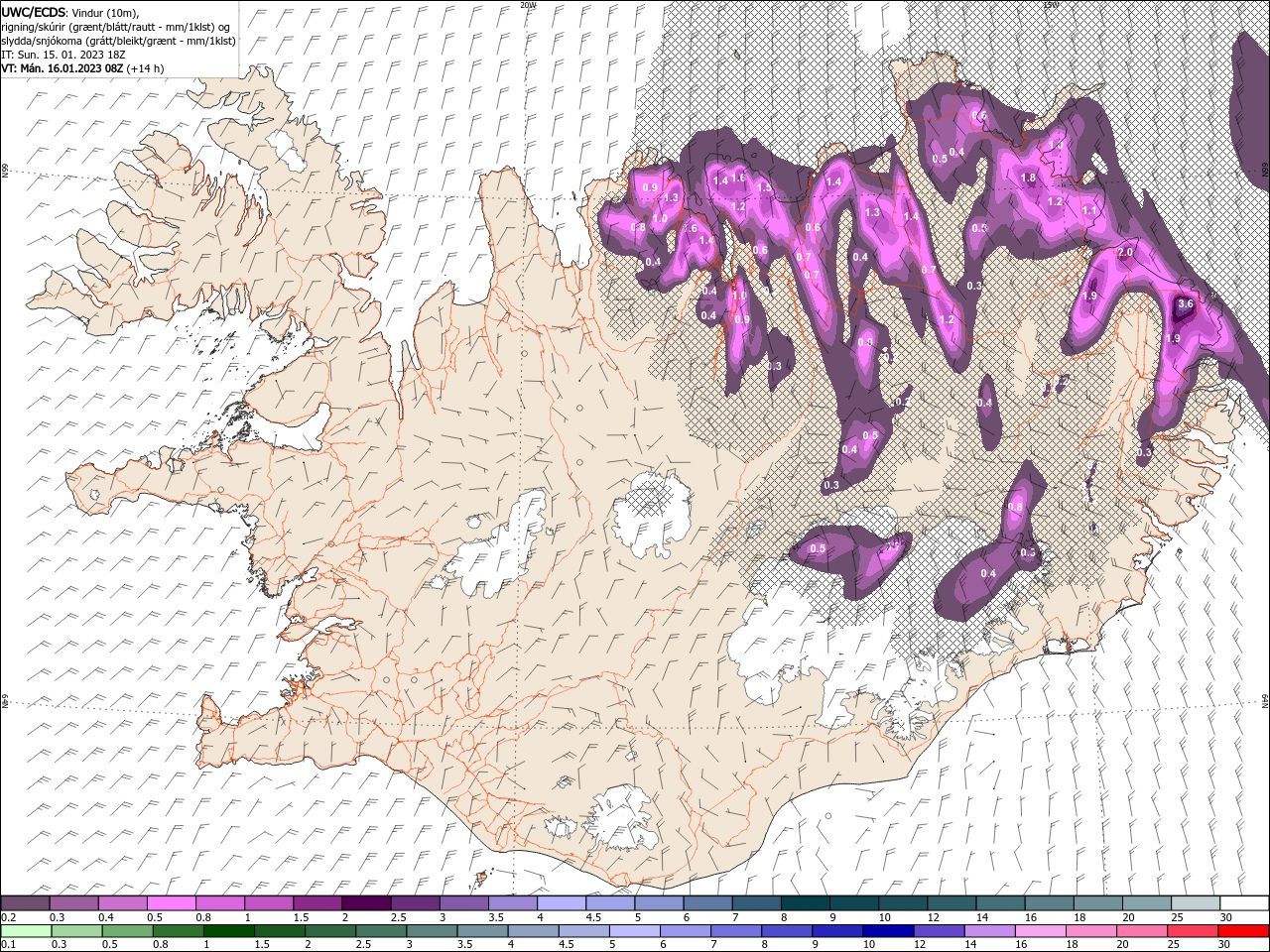
Task: Click the dark blue 10 rain scale swatch
Action: (x=888, y=931)
